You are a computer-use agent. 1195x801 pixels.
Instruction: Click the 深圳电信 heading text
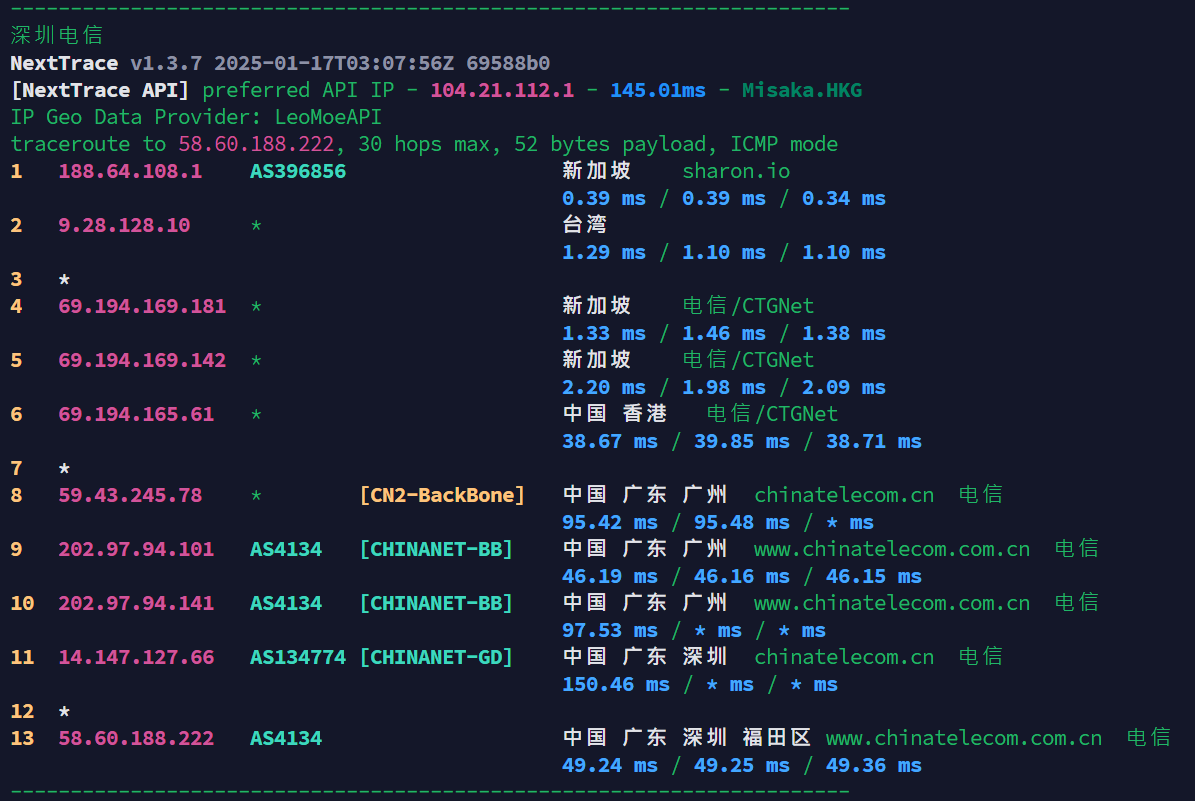tap(57, 35)
